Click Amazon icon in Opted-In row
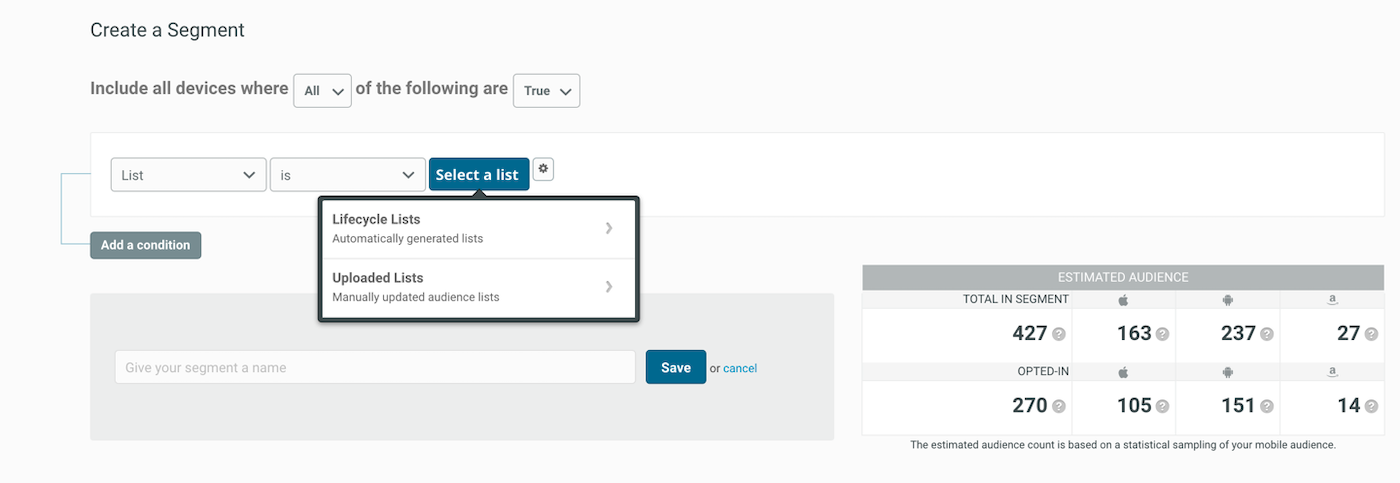The height and width of the screenshot is (483, 1400). (x=1333, y=371)
